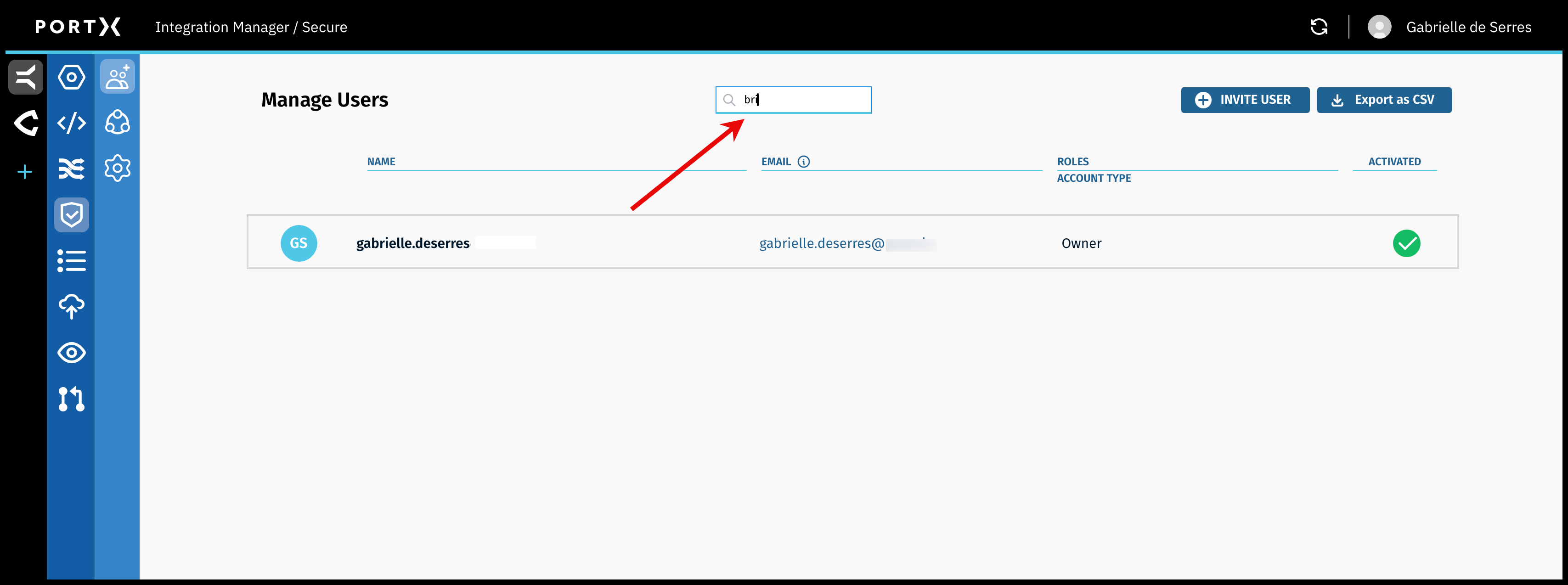
Task: Click the PORTX logo
Action: pyautogui.click(x=78, y=26)
